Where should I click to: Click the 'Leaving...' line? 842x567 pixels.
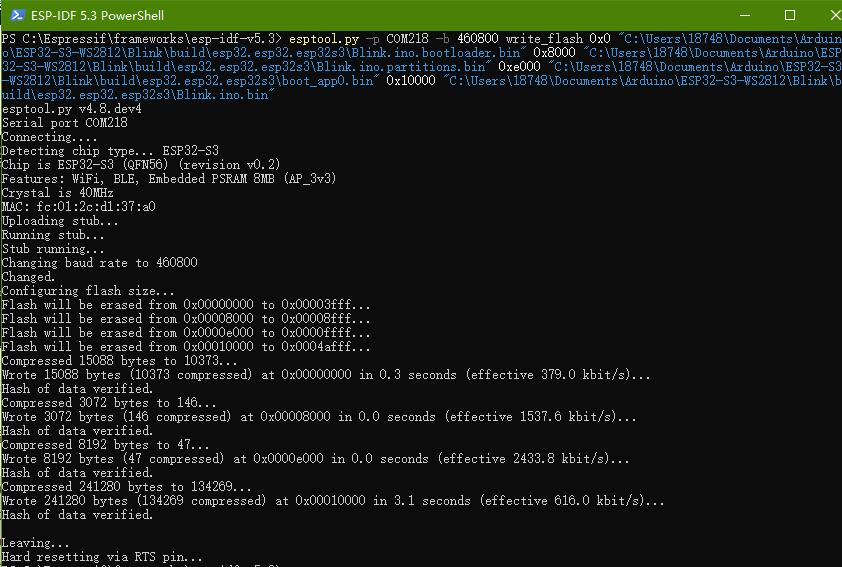[x=35, y=543]
